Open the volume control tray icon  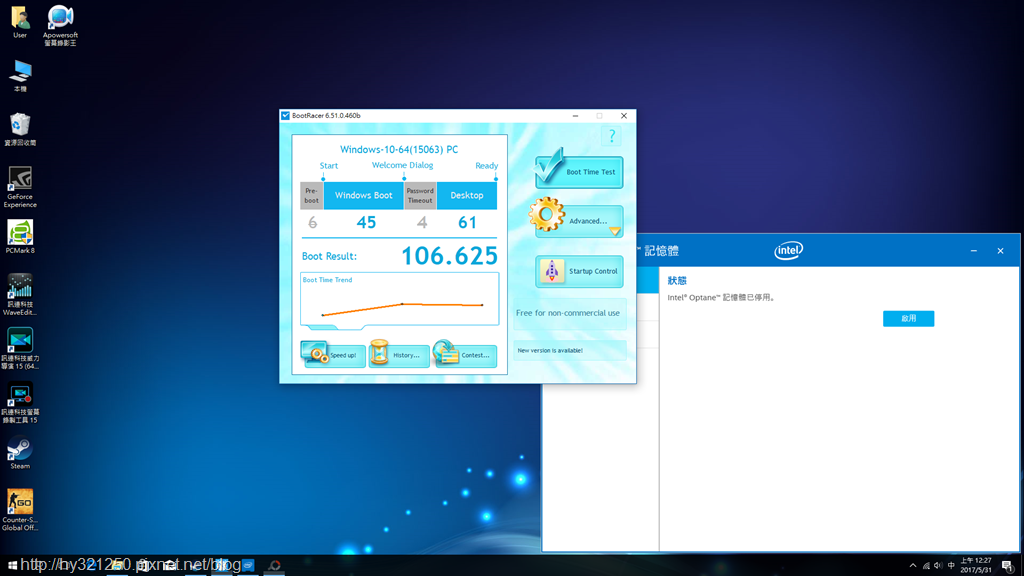pos(938,566)
